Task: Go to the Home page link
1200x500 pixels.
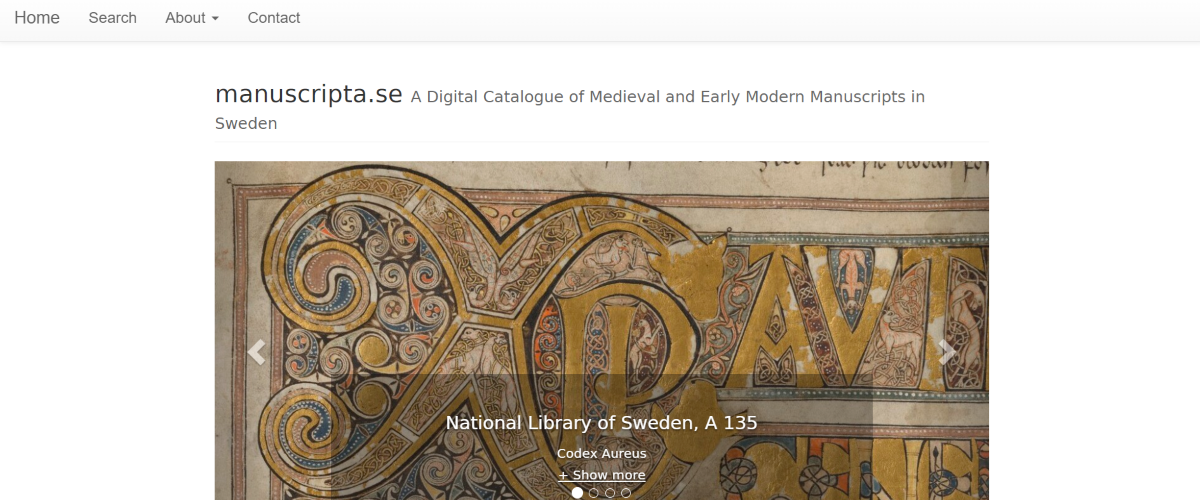Action: pos(37,18)
